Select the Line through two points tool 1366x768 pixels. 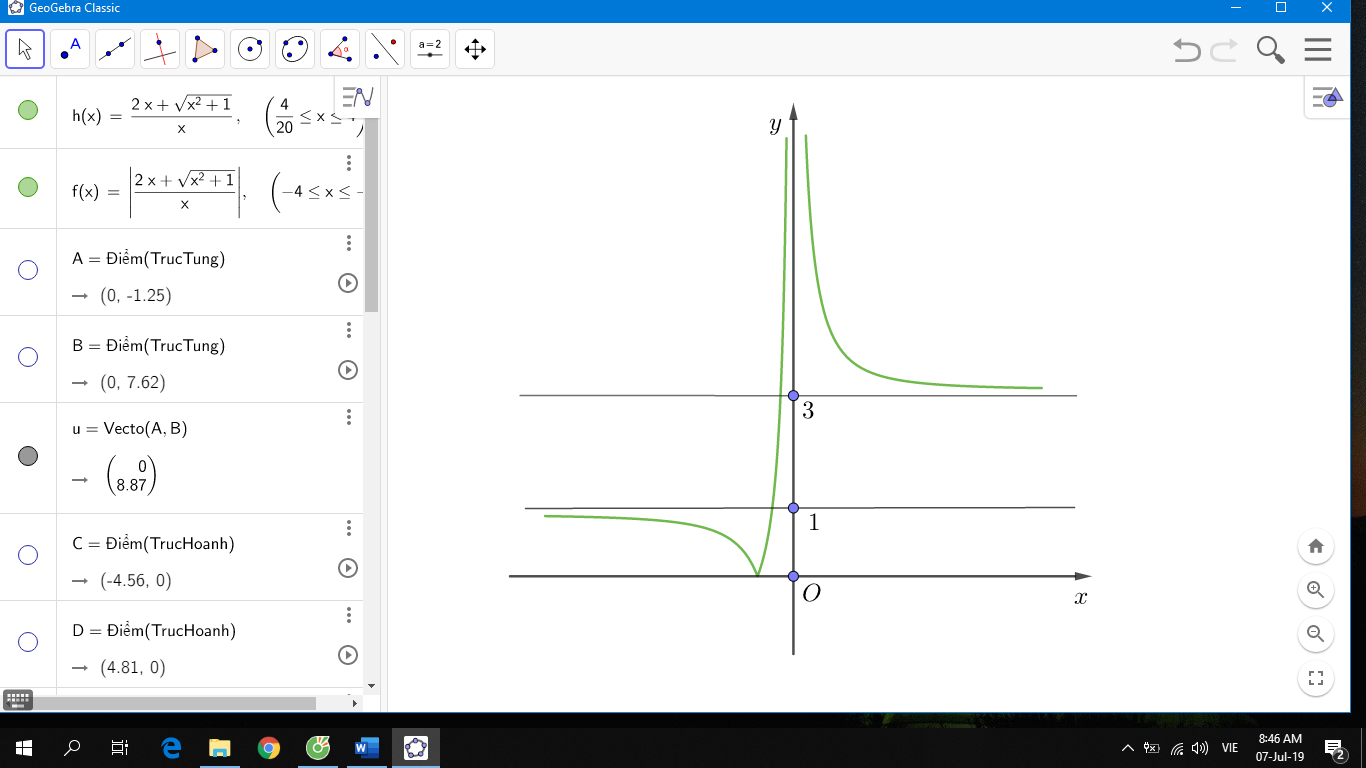(x=115, y=49)
